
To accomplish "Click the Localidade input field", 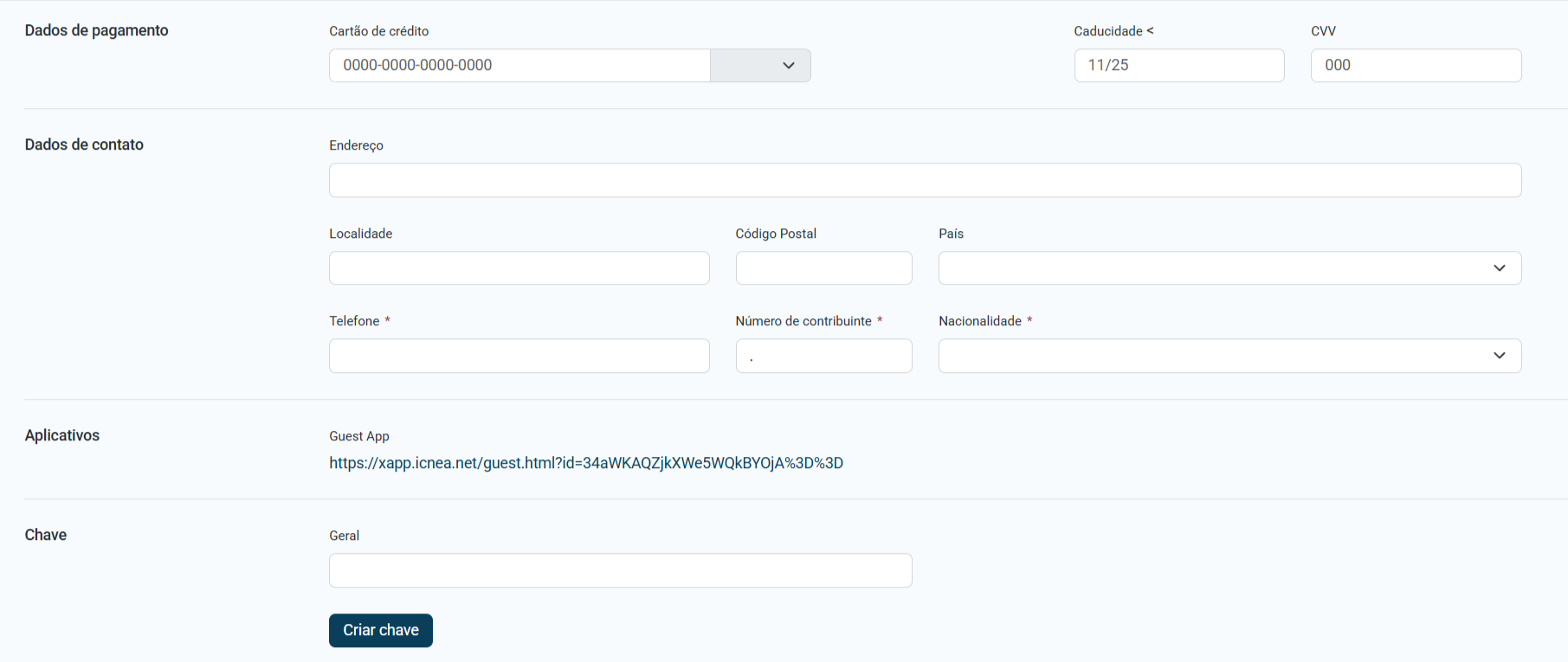I will coord(519,268).
